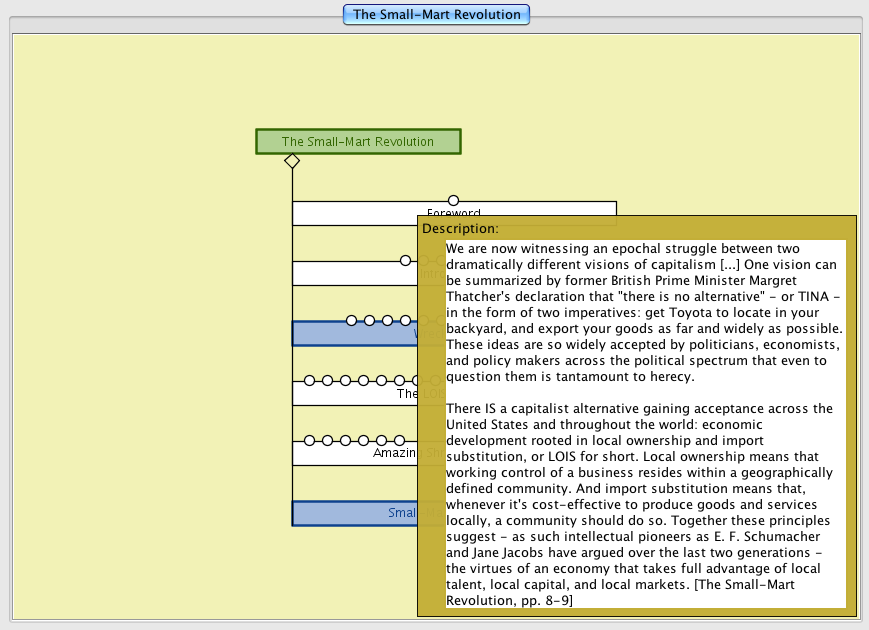Select the green root node The Small-Mart Revolution

[x=358, y=142]
